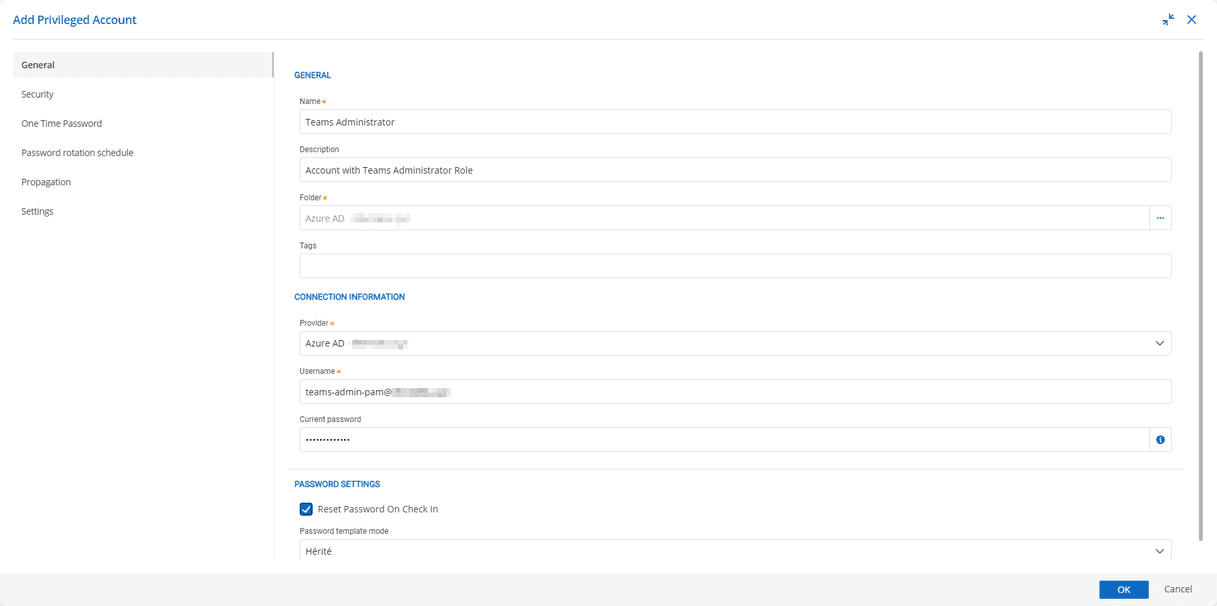Collapse the dialog with the shrink-arrows icon
The height and width of the screenshot is (606, 1217).
coord(1167,19)
